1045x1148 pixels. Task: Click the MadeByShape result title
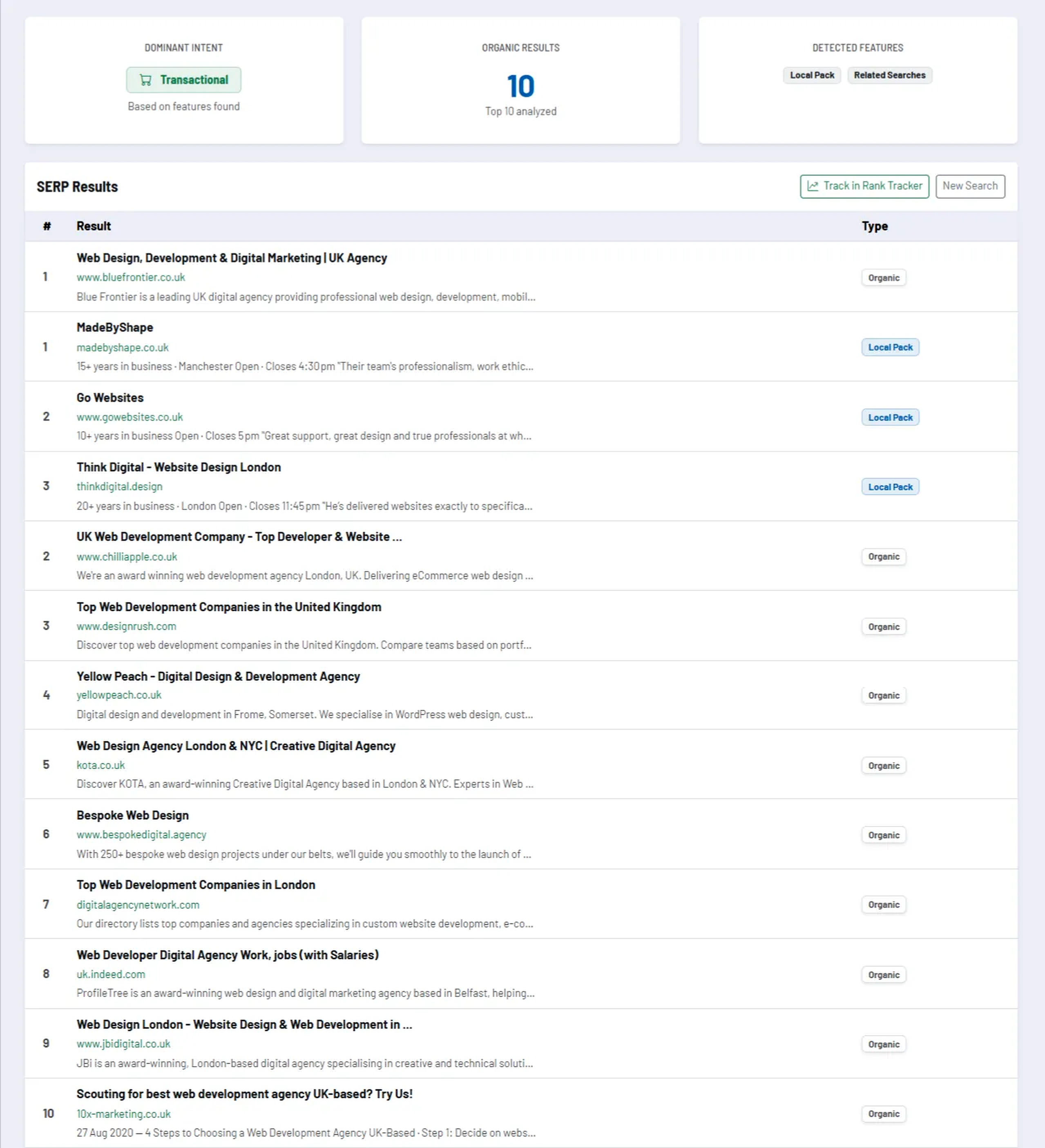(115, 327)
